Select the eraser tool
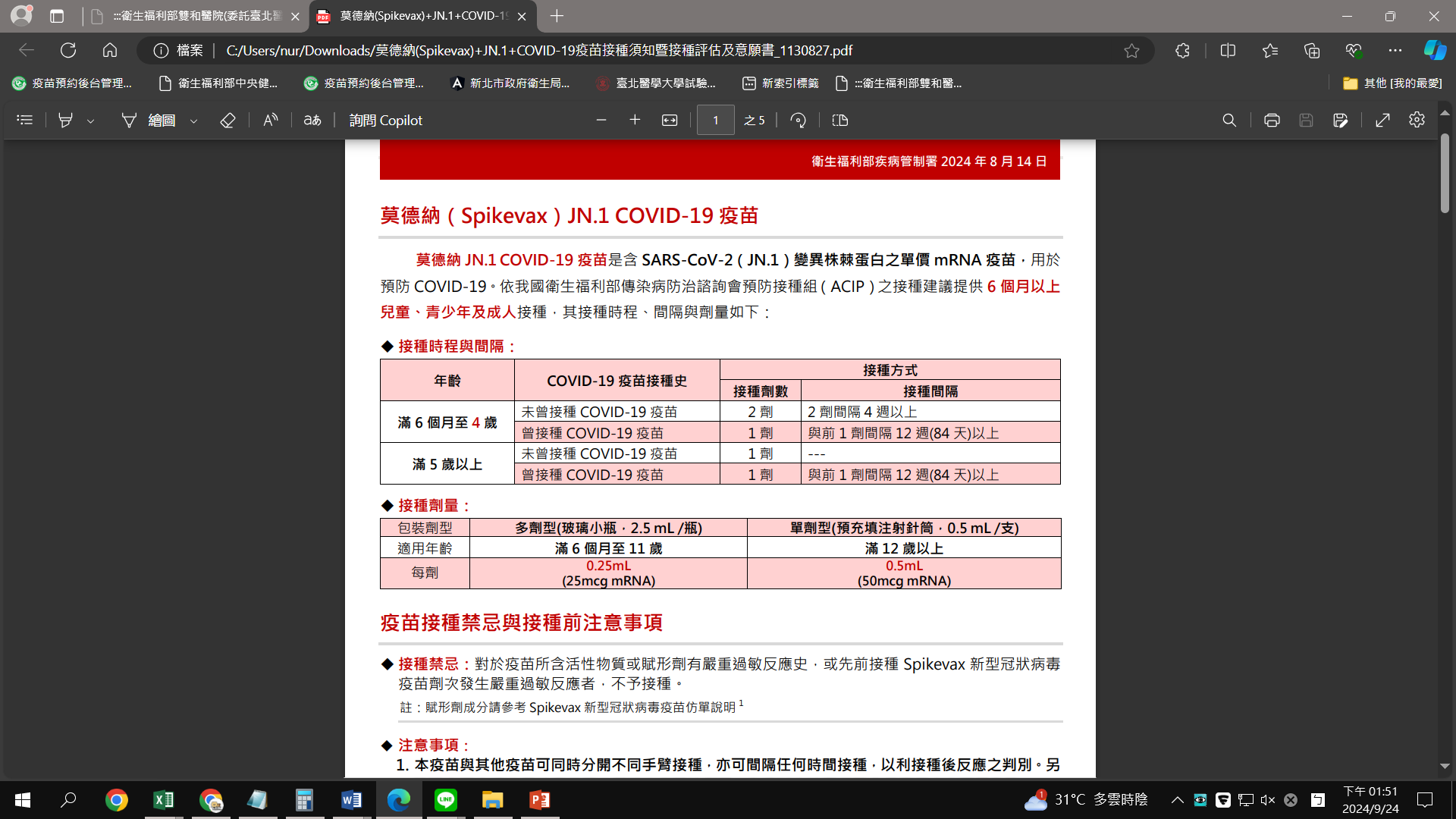 pyautogui.click(x=227, y=120)
